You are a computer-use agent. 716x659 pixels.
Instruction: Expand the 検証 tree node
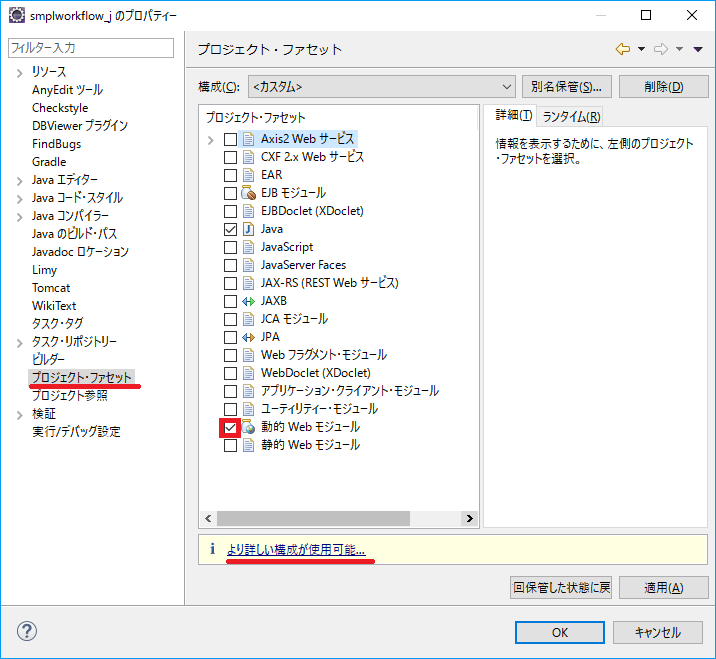pyautogui.click(x=19, y=415)
